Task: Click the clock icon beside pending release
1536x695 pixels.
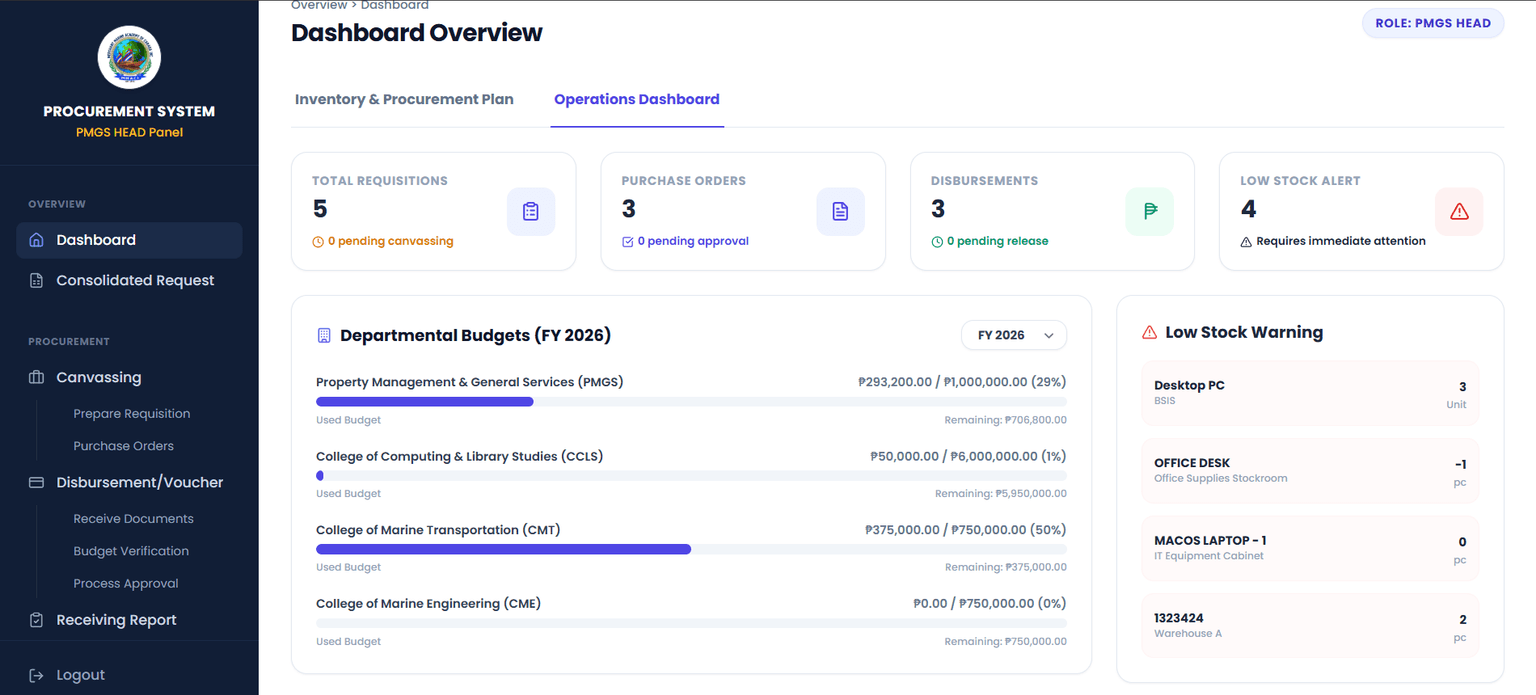Action: 937,242
